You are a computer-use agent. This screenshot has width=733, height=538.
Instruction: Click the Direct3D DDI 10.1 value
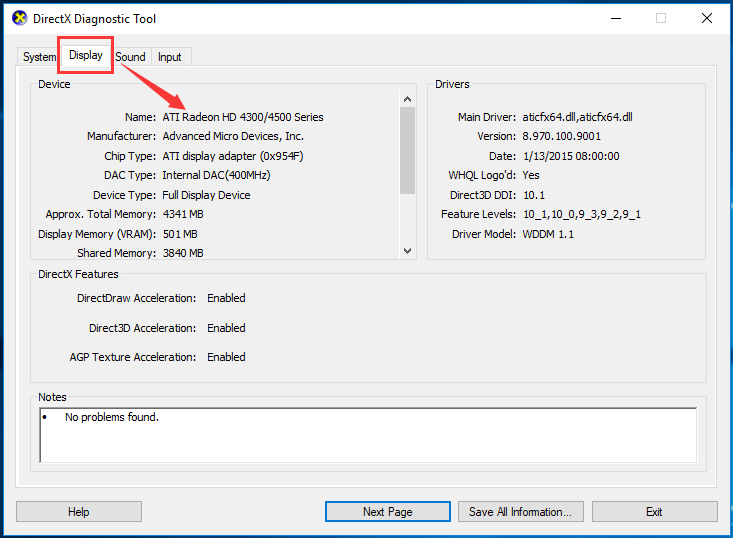click(x=534, y=195)
